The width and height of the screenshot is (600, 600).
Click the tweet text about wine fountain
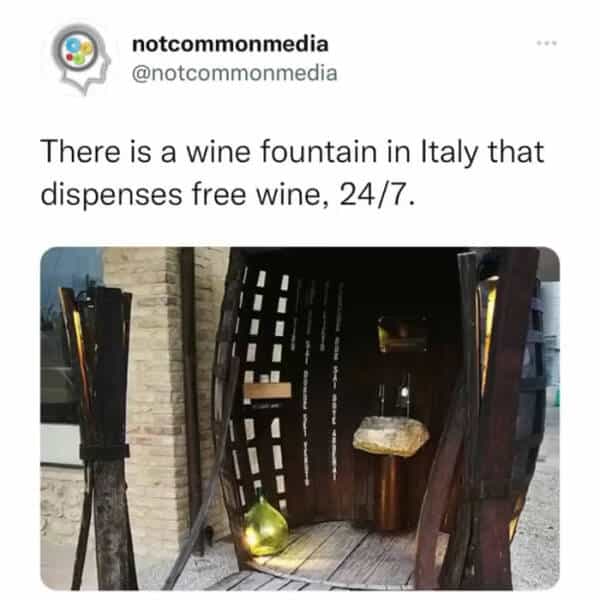pyautogui.click(x=292, y=173)
